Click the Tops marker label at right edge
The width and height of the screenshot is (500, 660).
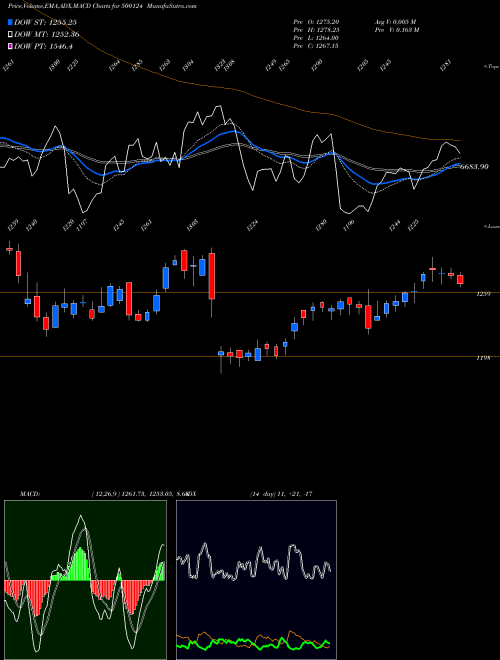(492, 67)
